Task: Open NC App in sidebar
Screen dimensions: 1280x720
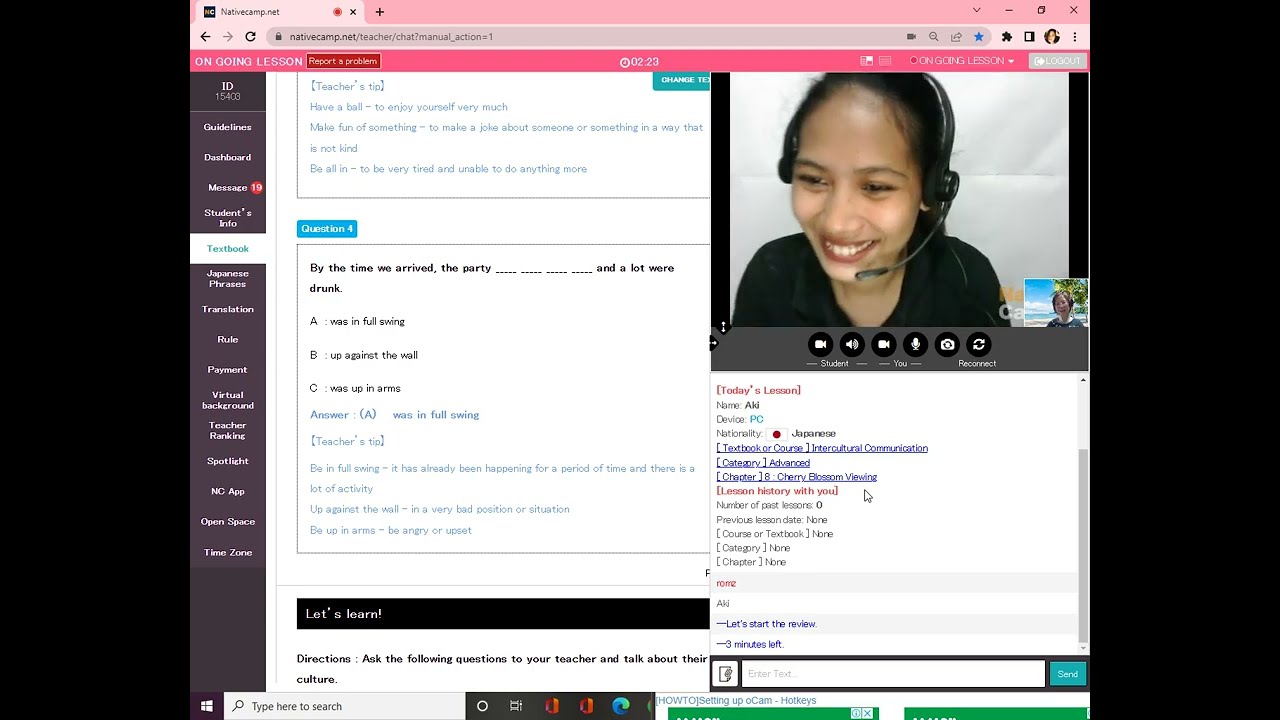Action: click(228, 491)
